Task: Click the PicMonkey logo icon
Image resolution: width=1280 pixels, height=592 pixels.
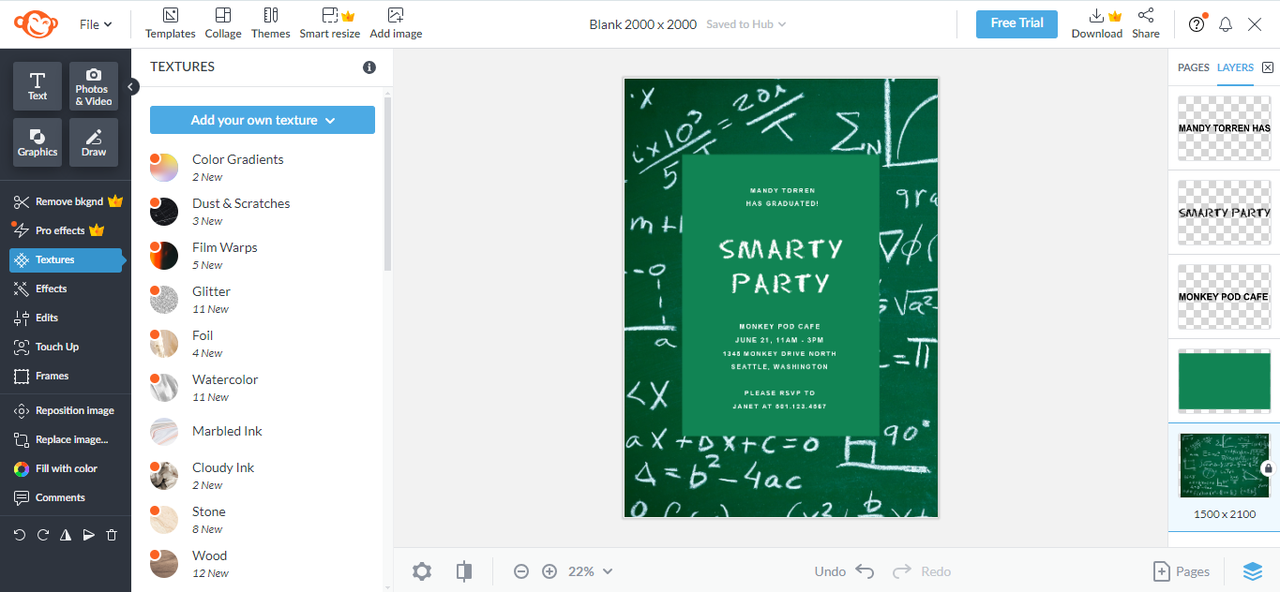Action: (x=34, y=24)
